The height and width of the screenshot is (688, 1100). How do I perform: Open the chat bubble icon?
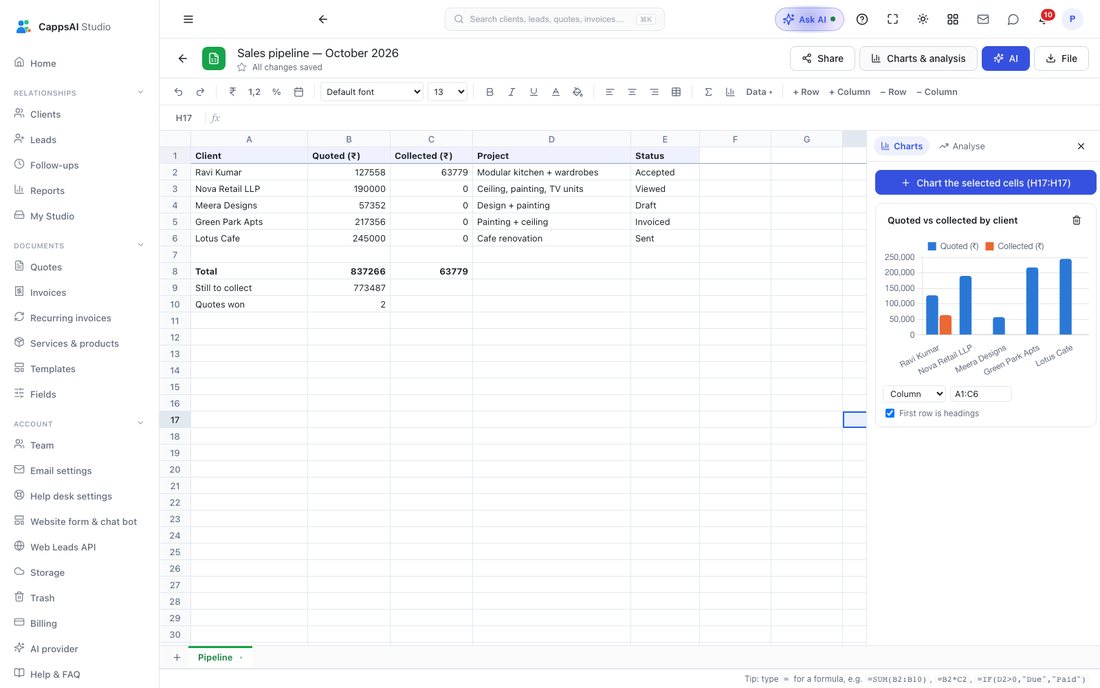pyautogui.click(x=1013, y=20)
